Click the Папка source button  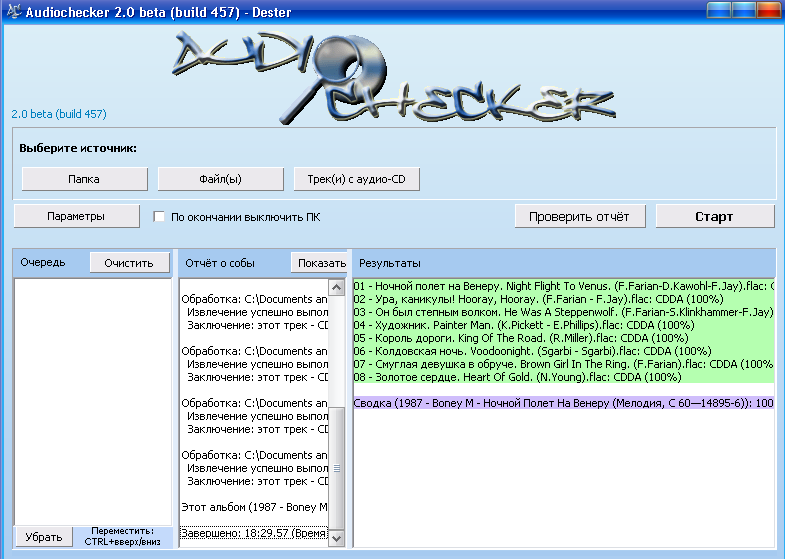(84, 179)
